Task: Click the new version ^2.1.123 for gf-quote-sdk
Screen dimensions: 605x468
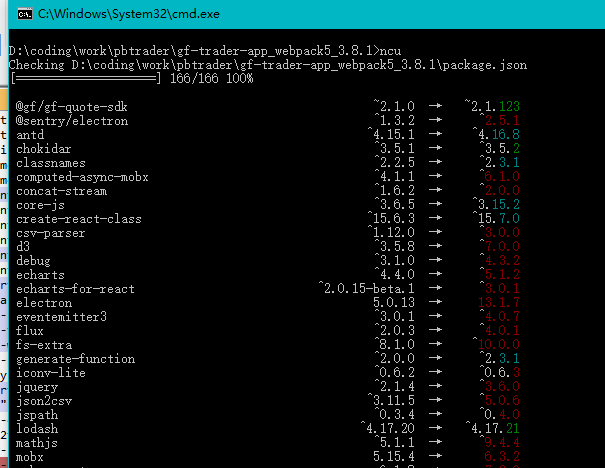Action: (493, 106)
